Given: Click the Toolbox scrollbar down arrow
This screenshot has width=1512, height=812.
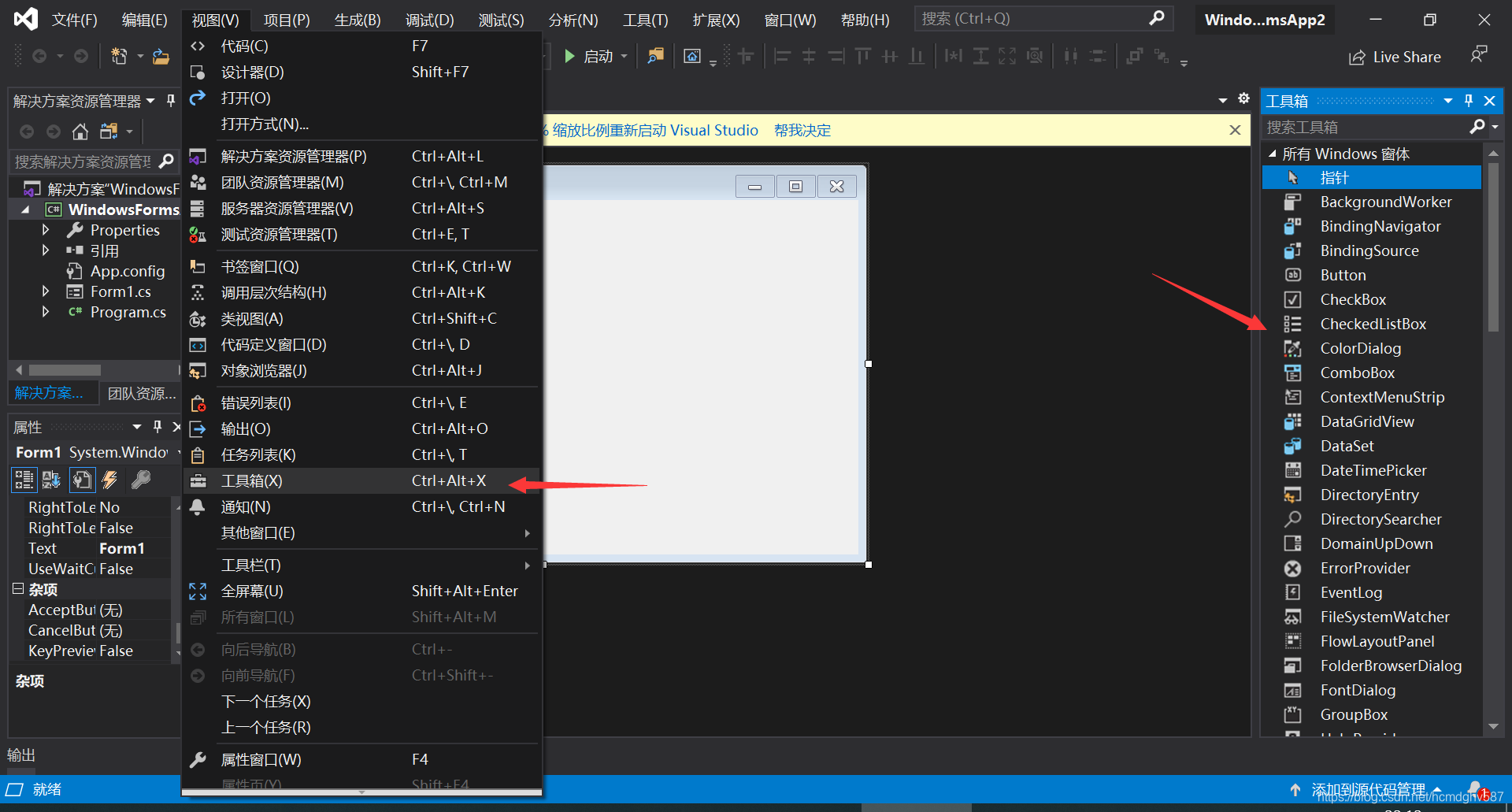Looking at the screenshot, I should (x=1493, y=727).
